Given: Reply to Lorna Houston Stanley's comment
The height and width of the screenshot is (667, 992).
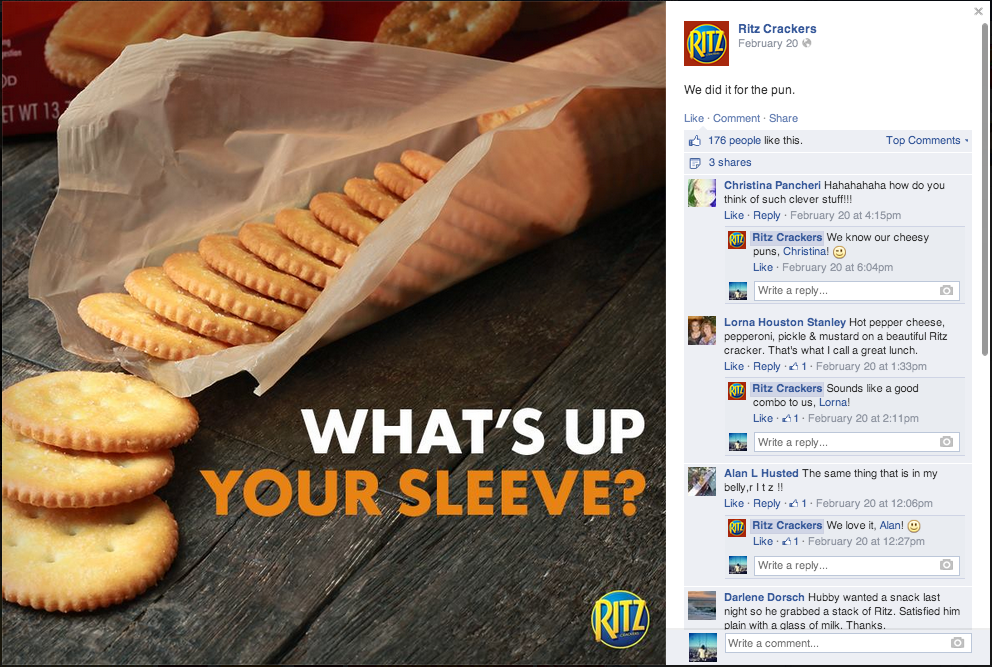Looking at the screenshot, I should click(x=767, y=366).
